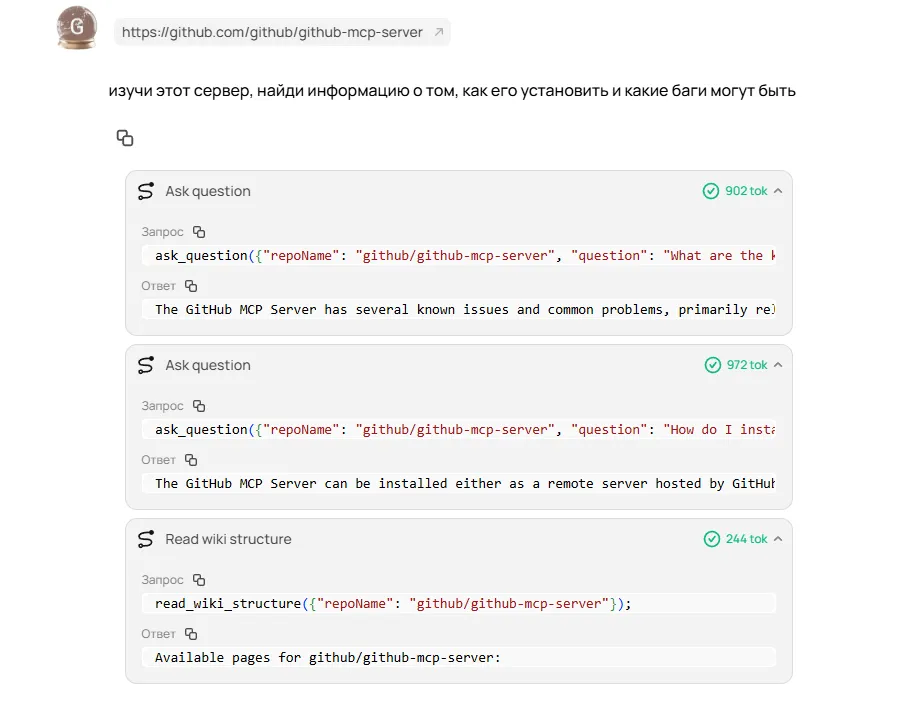Select the read_wiki_structure request code line
The width and height of the screenshot is (899, 704).
393,604
